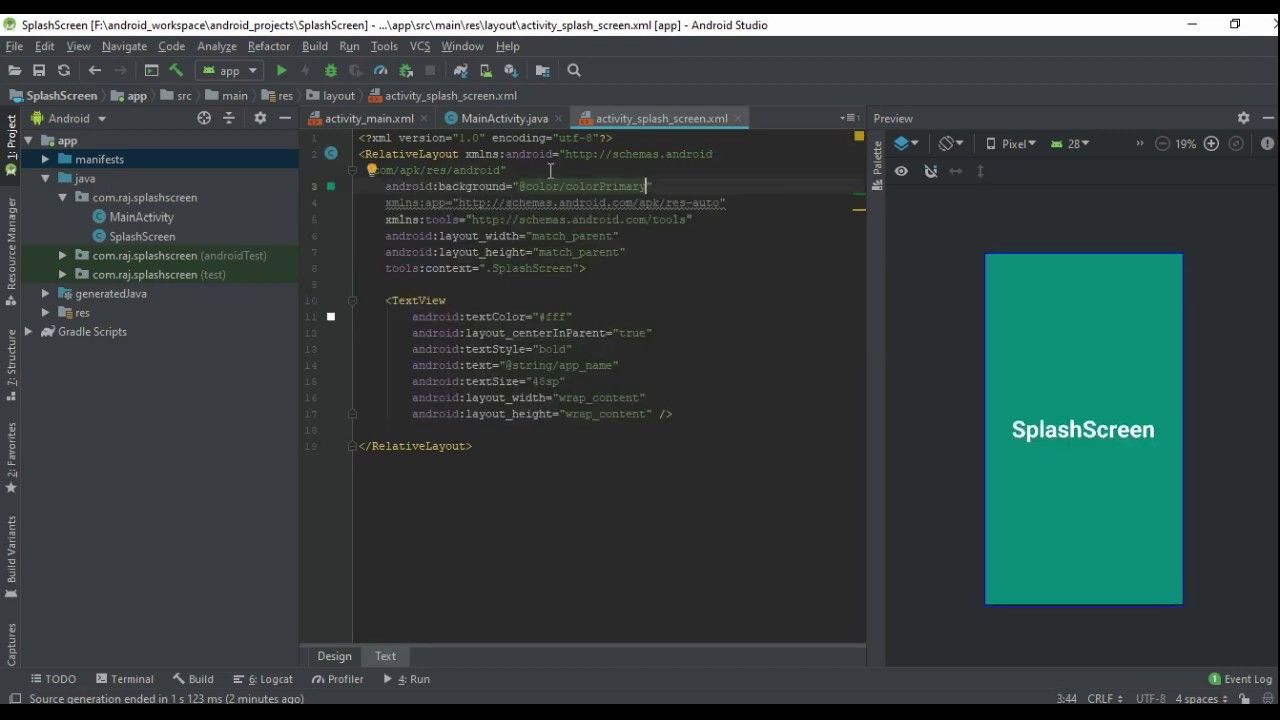Toggle the preview View Options eye icon
This screenshot has width=1280, height=720.
pos(901,171)
